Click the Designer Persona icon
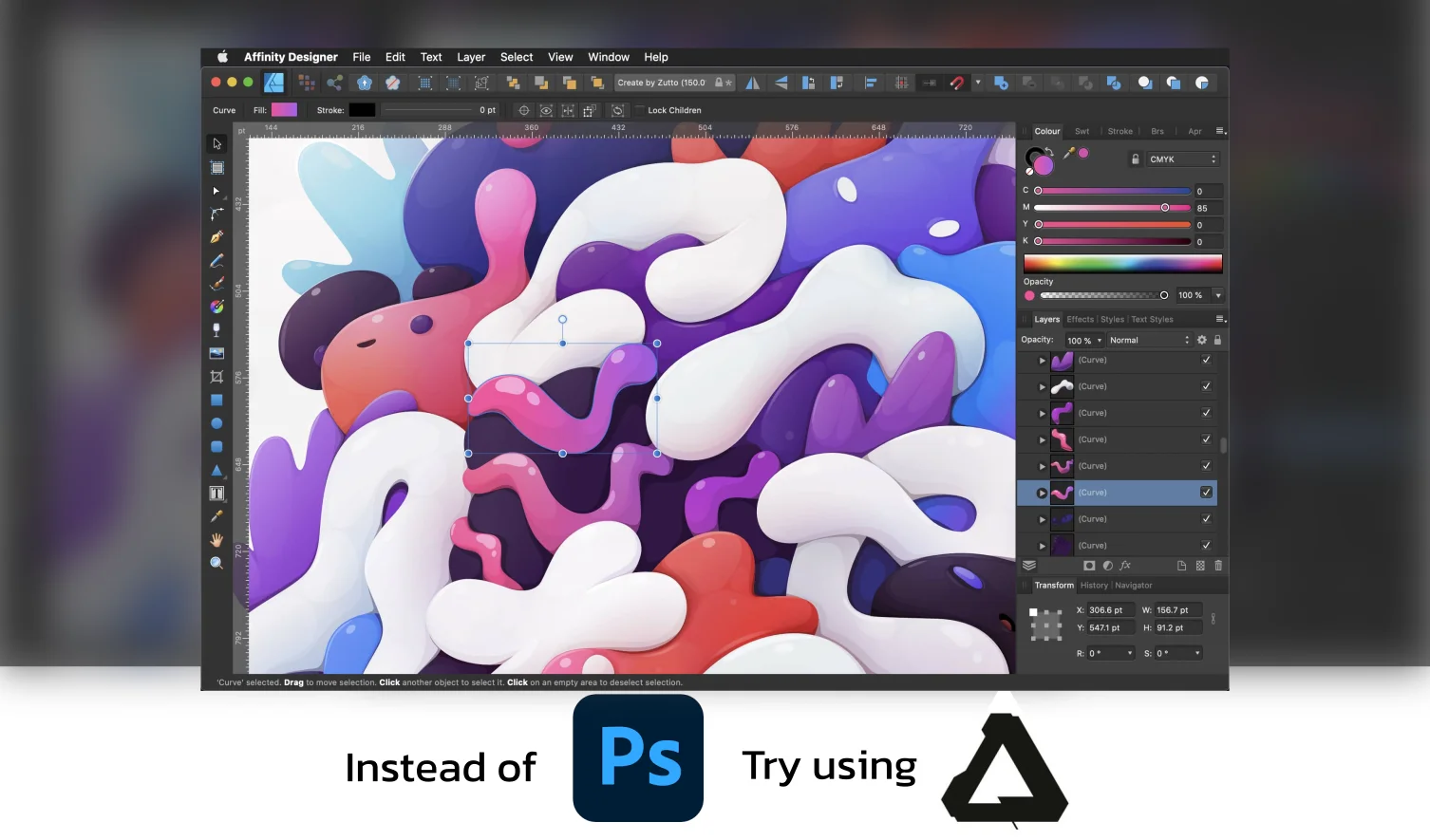This screenshot has width=1430, height=840. pyautogui.click(x=274, y=83)
